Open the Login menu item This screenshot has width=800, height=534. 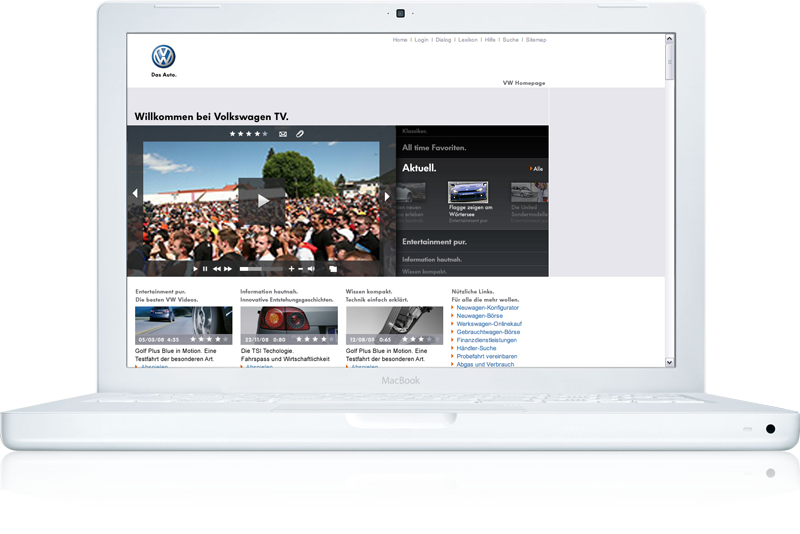click(x=421, y=40)
